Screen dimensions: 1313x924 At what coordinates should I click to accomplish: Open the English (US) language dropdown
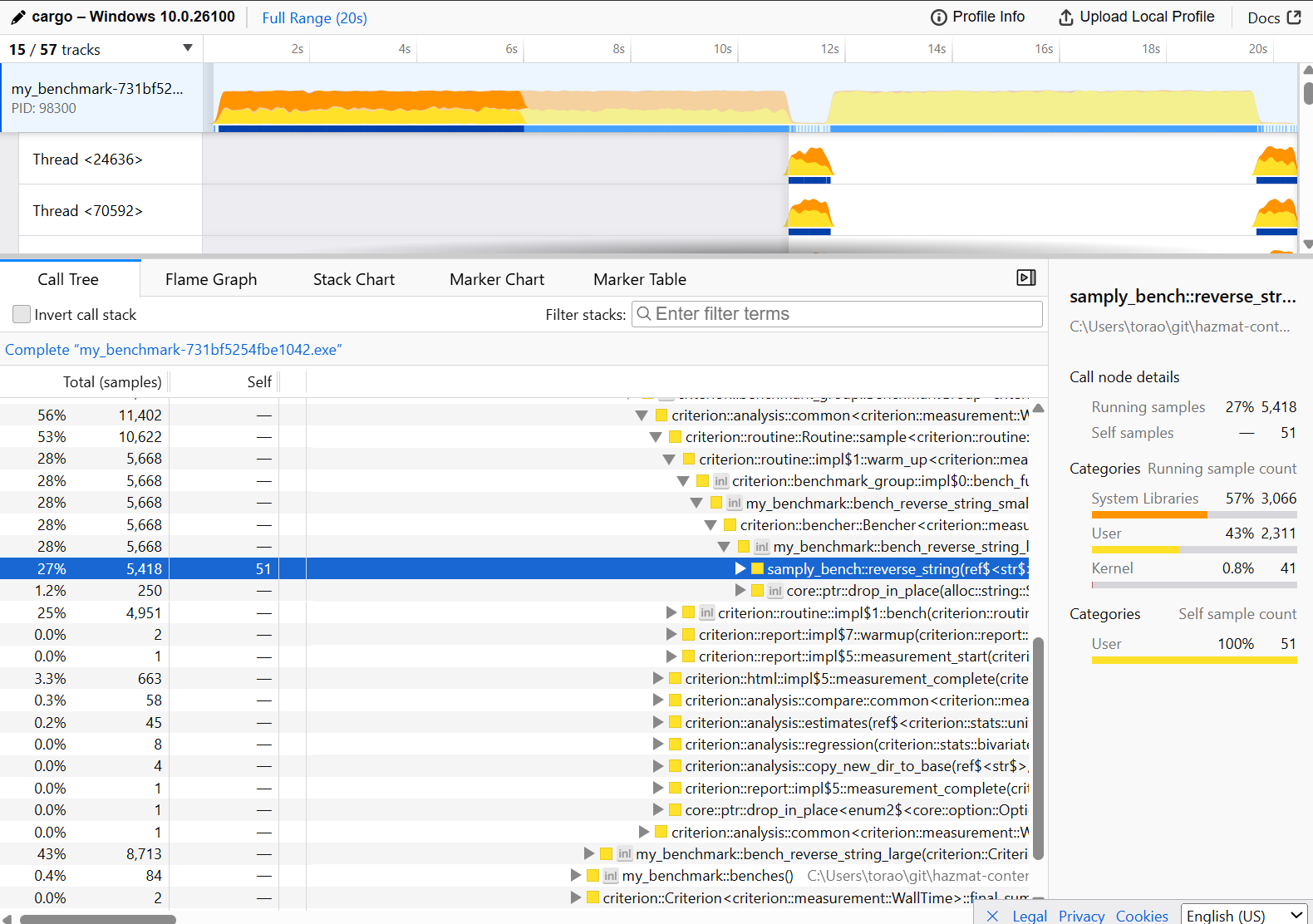tap(1243, 915)
